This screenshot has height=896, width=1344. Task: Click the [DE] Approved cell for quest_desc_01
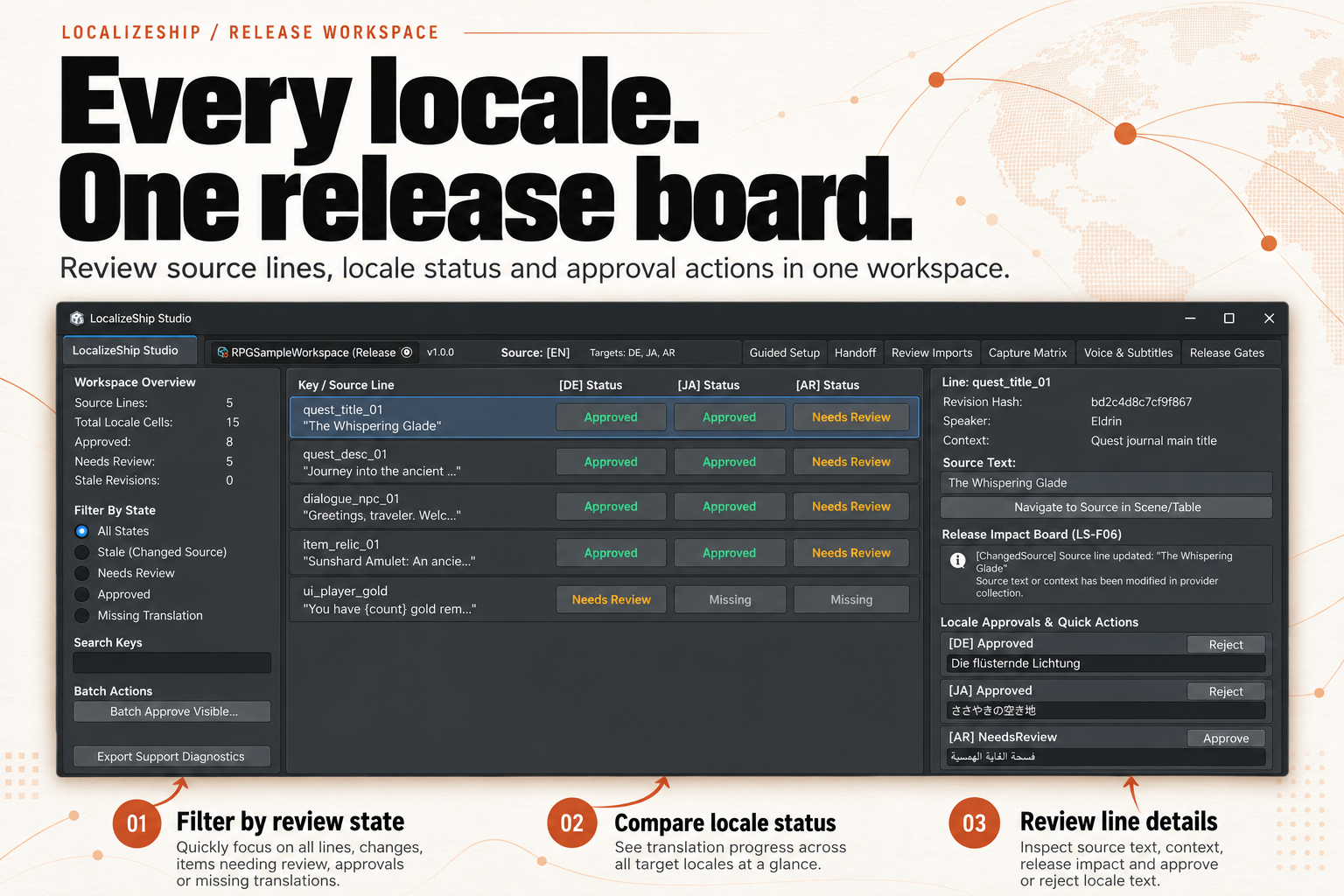pyautogui.click(x=611, y=462)
